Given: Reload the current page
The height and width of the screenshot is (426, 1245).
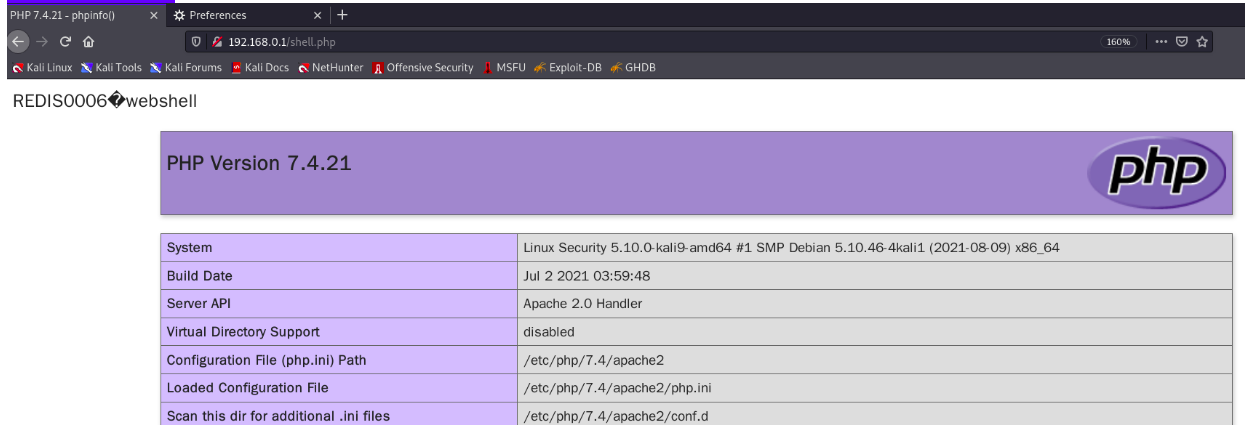Looking at the screenshot, I should point(66,42).
